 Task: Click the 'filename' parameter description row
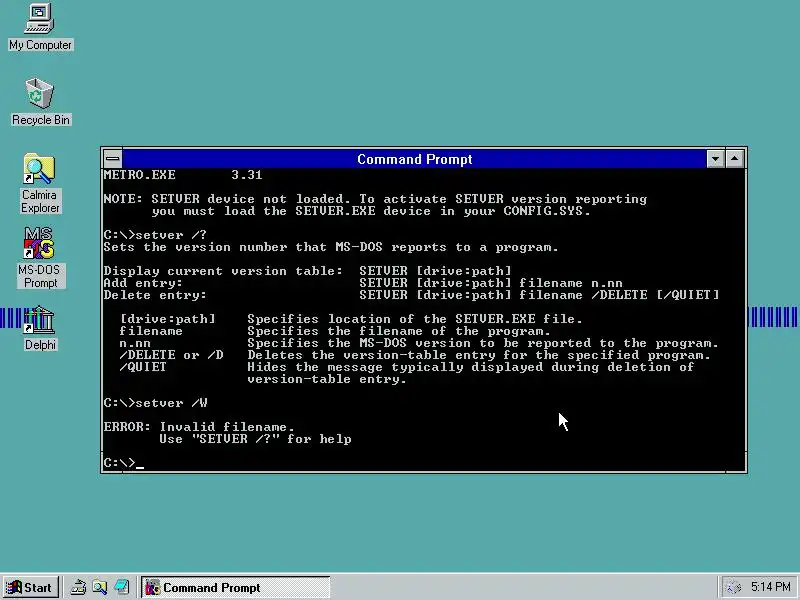pos(335,331)
